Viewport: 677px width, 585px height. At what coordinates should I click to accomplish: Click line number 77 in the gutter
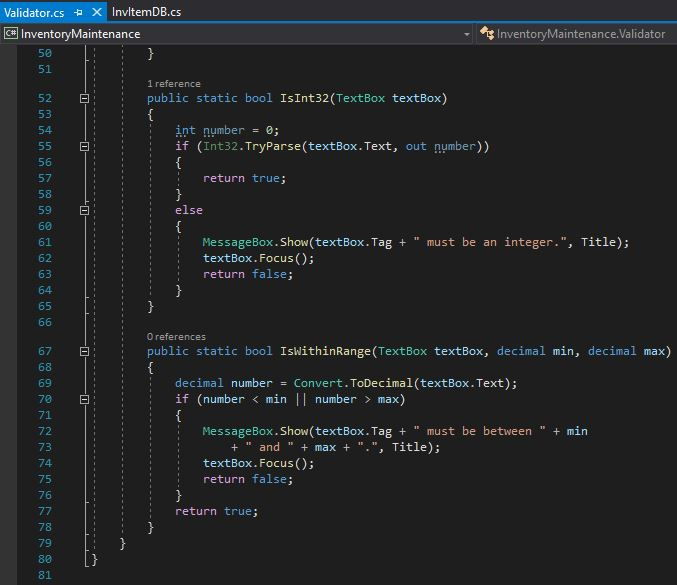(x=45, y=511)
